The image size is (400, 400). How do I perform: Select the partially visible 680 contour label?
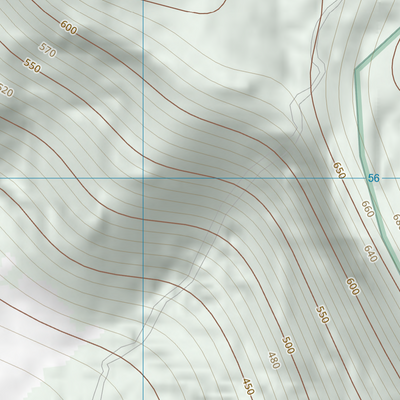[x=396, y=221]
